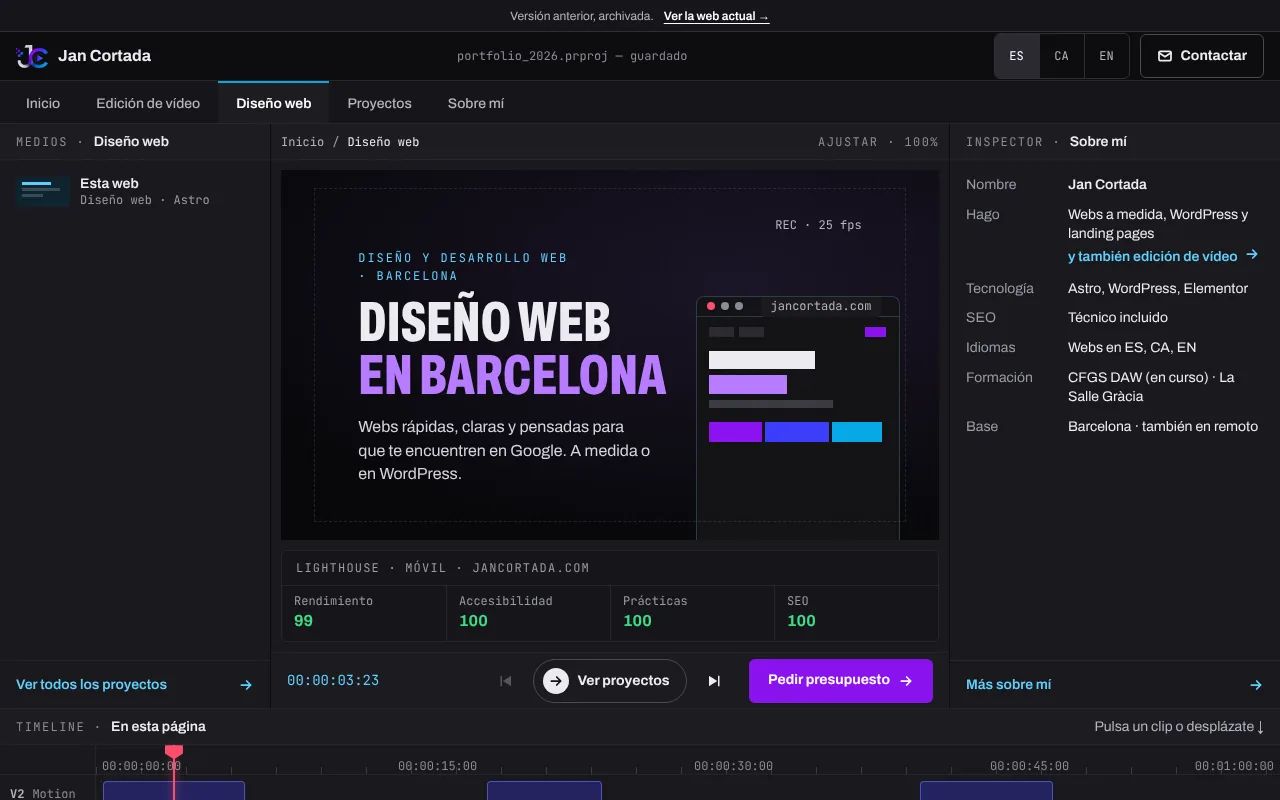Select the V2 clip near 00:00:15:00

click(544, 791)
